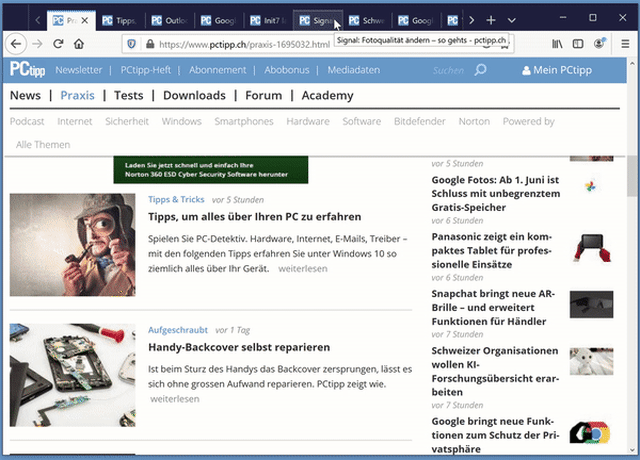Screen dimensions: 640x460
Task: Open a new tab with plus button
Action: [491, 20]
